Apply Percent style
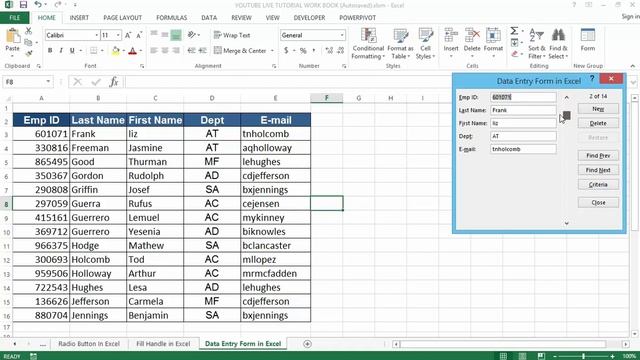 (x=303, y=51)
